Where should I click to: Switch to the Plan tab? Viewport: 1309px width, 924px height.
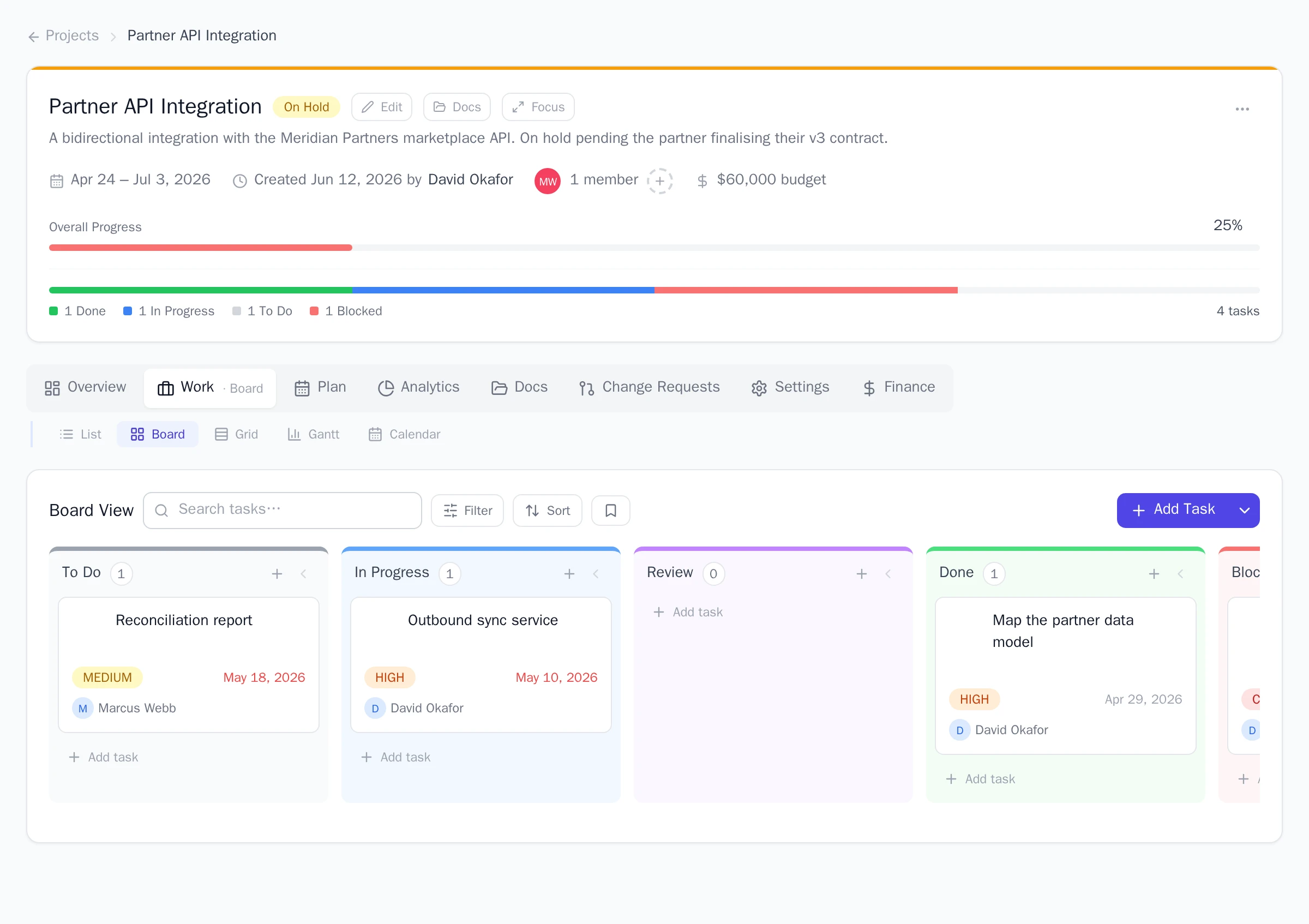[320, 388]
